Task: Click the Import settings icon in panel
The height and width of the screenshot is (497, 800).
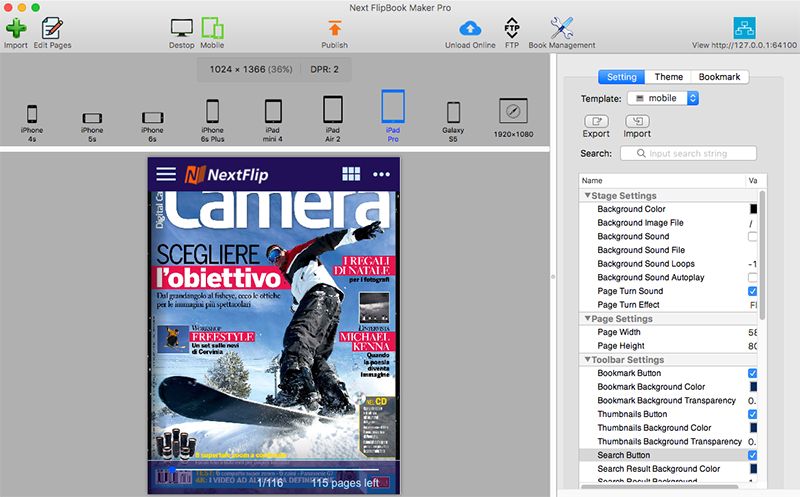Action: pos(637,121)
